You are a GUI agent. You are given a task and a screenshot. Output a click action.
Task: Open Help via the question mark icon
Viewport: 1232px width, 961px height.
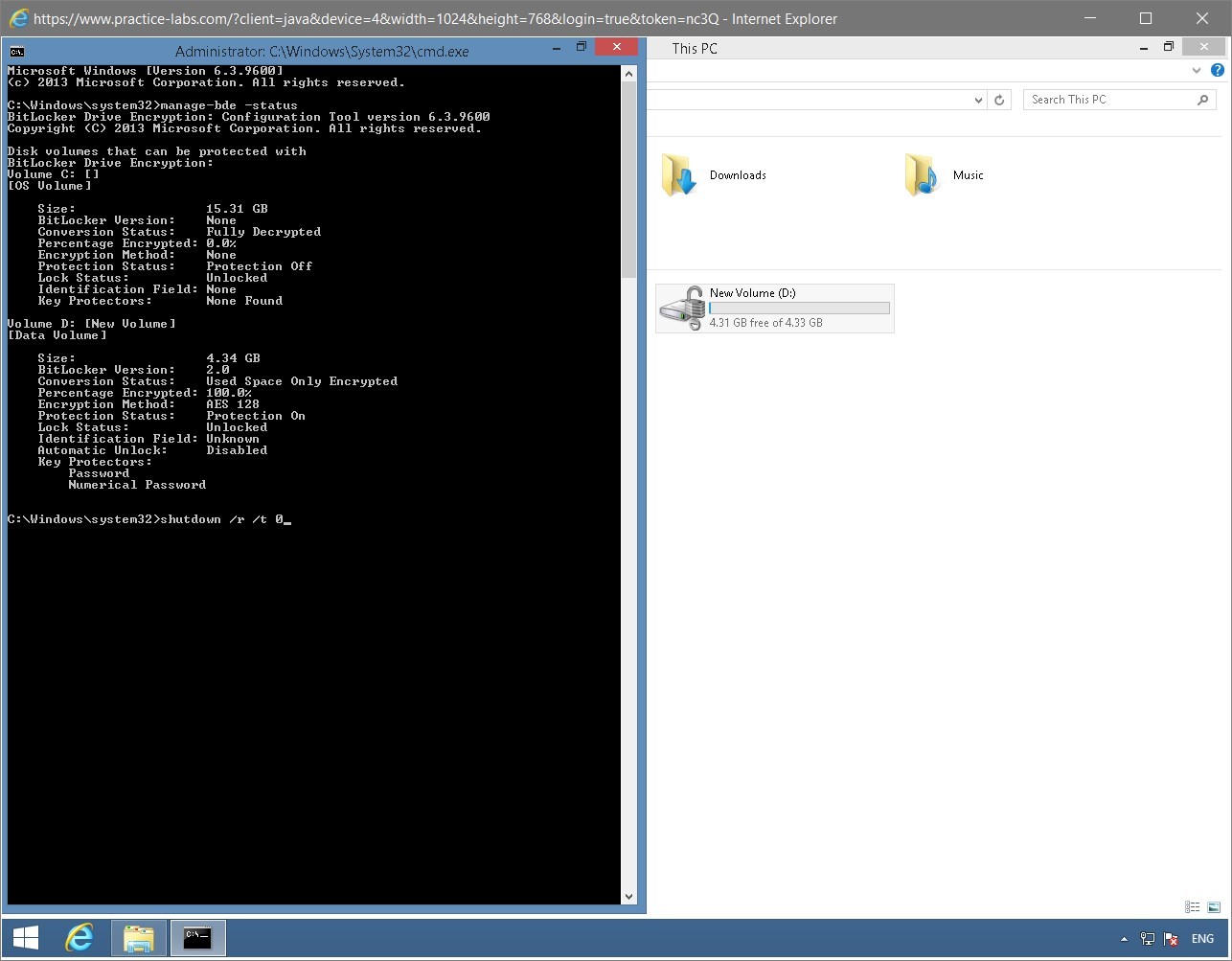(x=1218, y=69)
